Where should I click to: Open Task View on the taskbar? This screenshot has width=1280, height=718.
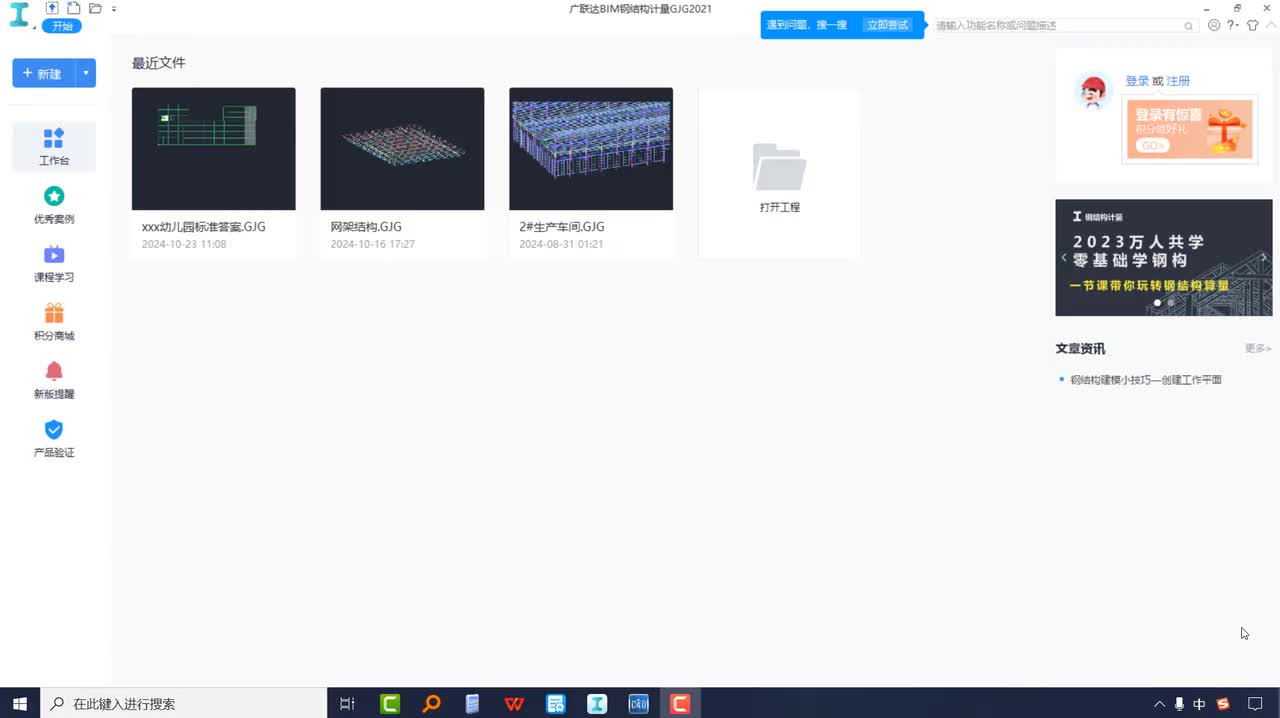[347, 704]
